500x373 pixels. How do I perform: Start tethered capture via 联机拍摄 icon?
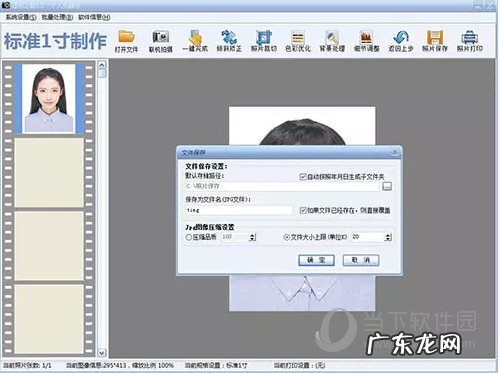160,41
